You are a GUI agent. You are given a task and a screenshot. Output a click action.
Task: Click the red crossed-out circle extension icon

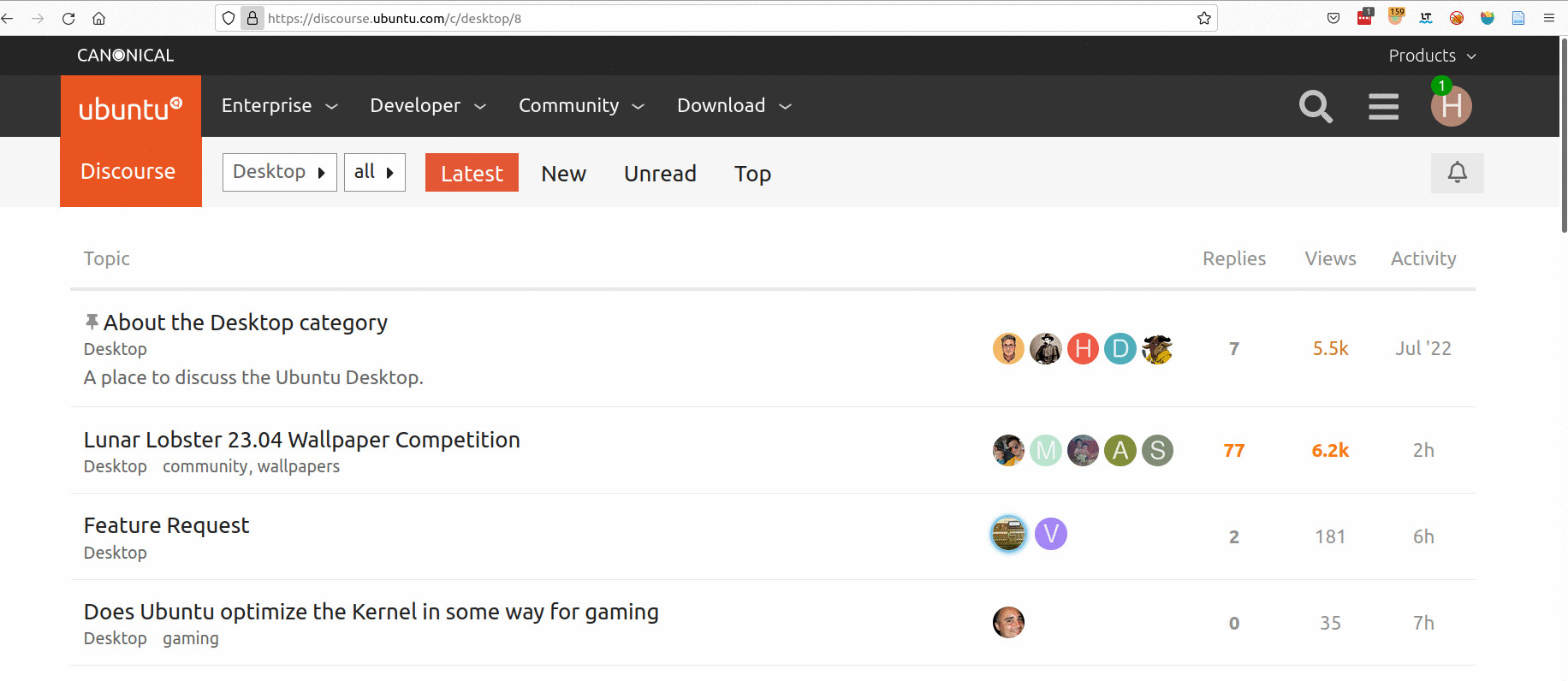1457,18
